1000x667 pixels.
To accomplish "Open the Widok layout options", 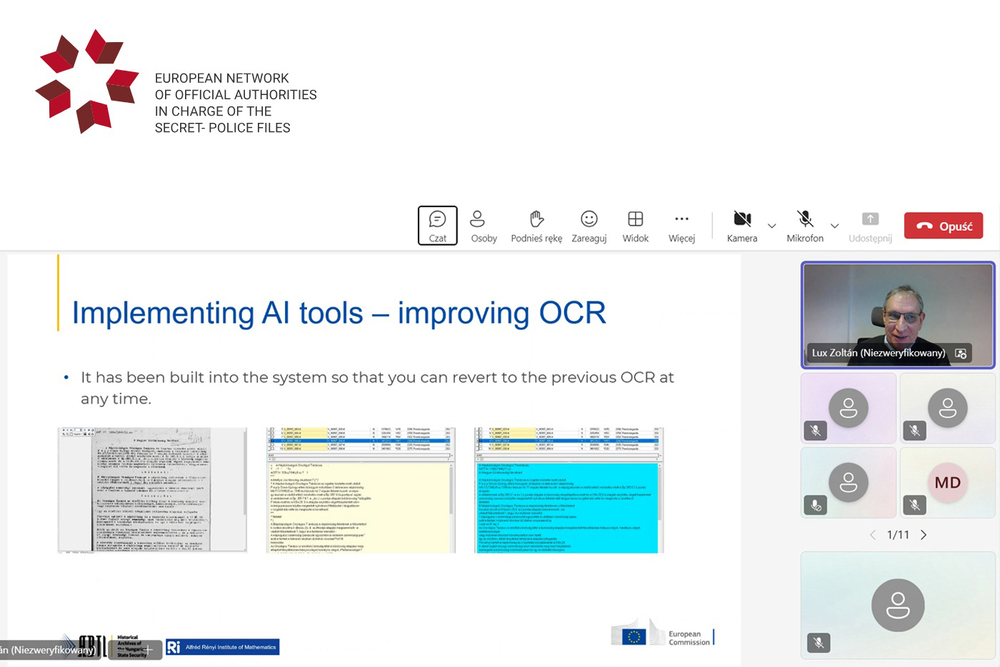I will (x=635, y=226).
